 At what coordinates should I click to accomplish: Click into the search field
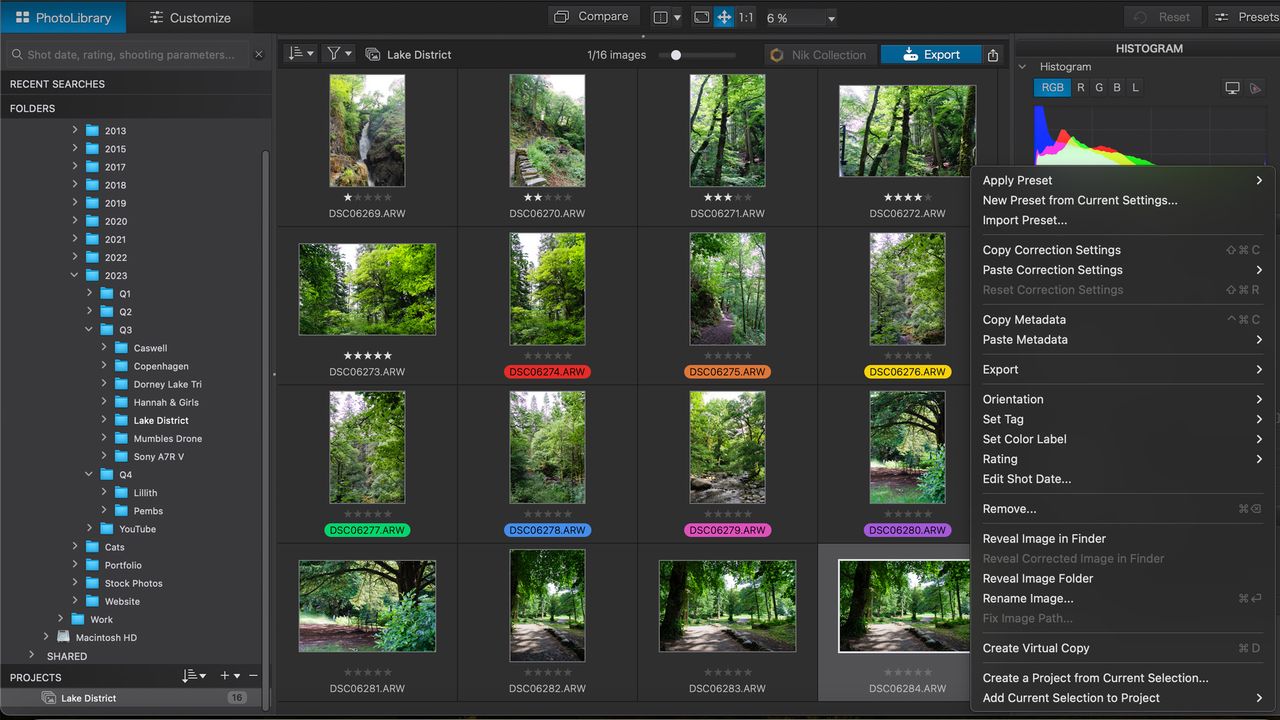click(x=130, y=55)
